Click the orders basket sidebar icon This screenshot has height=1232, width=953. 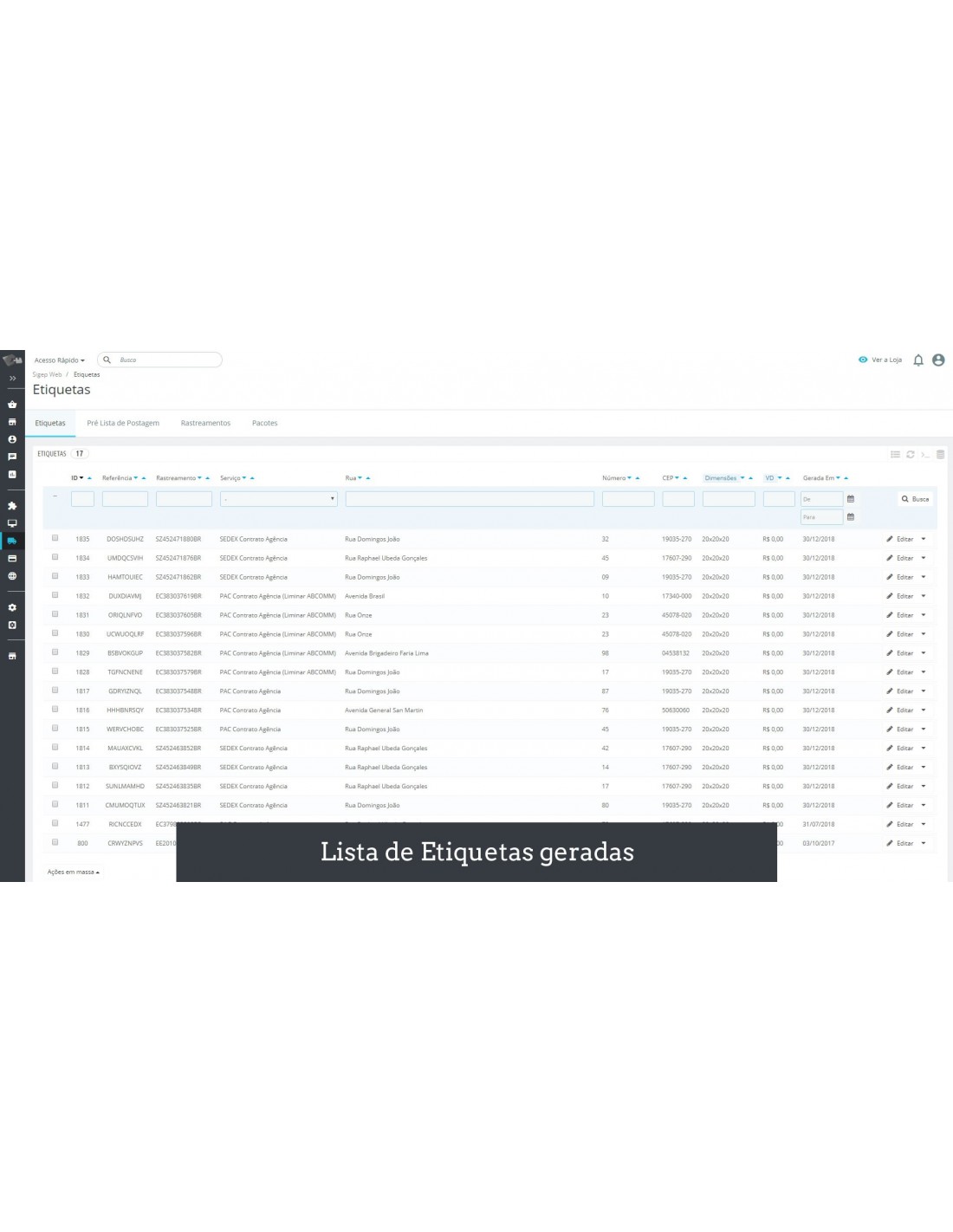click(x=12, y=405)
